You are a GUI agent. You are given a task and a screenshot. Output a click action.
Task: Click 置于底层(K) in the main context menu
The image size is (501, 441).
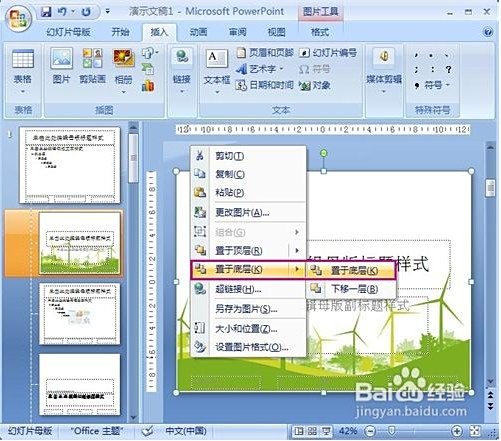(x=247, y=269)
